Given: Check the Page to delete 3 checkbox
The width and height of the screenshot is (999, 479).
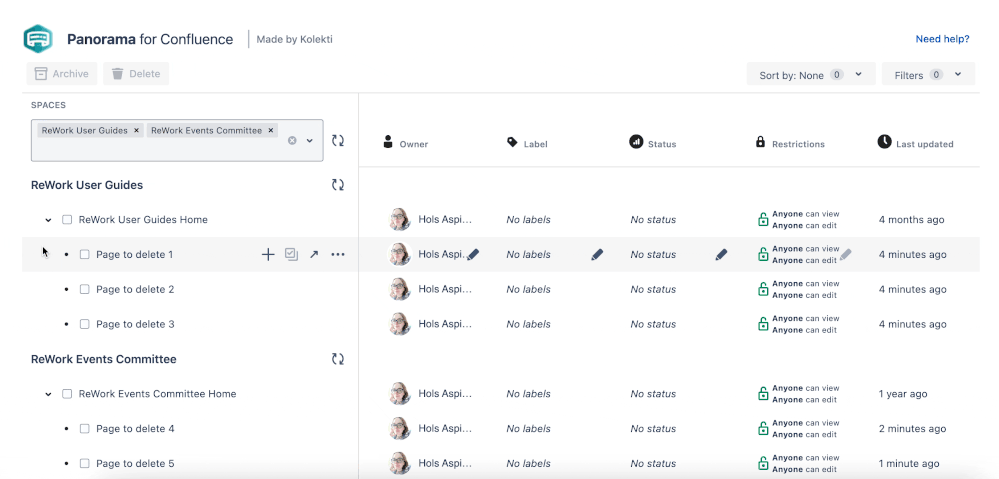Looking at the screenshot, I should pyautogui.click(x=85, y=324).
